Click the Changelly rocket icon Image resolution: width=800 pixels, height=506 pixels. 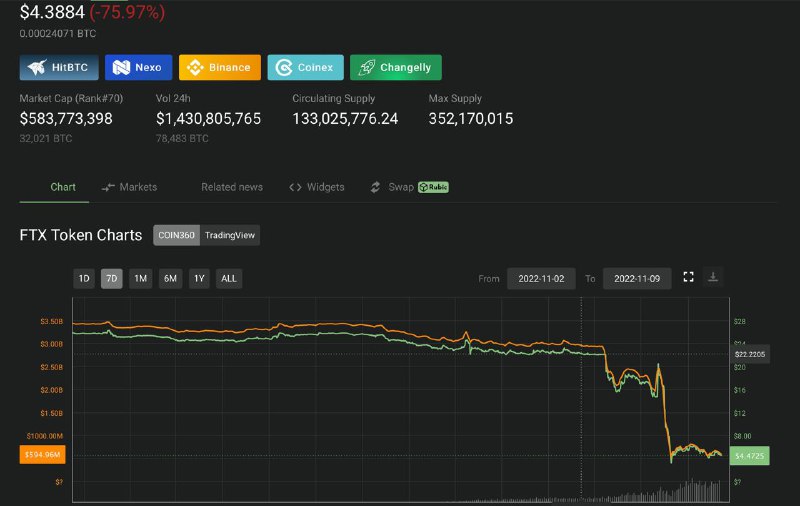(x=367, y=67)
